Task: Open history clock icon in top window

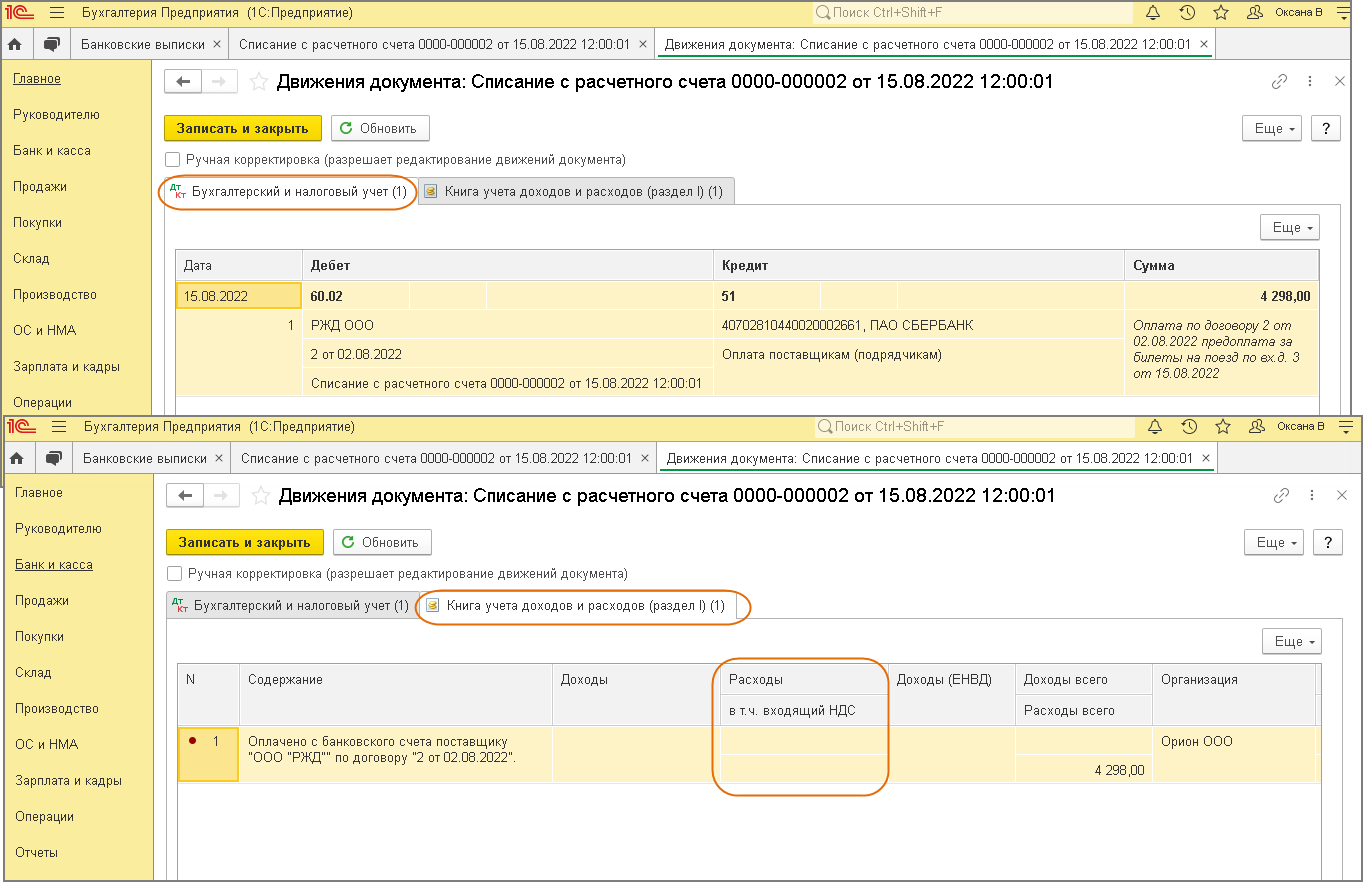Action: [x=1187, y=13]
